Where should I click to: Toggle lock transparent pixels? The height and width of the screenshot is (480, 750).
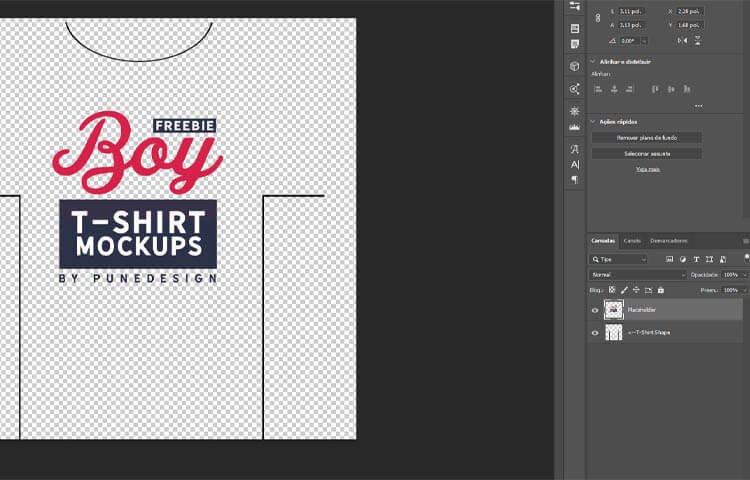[x=612, y=290]
